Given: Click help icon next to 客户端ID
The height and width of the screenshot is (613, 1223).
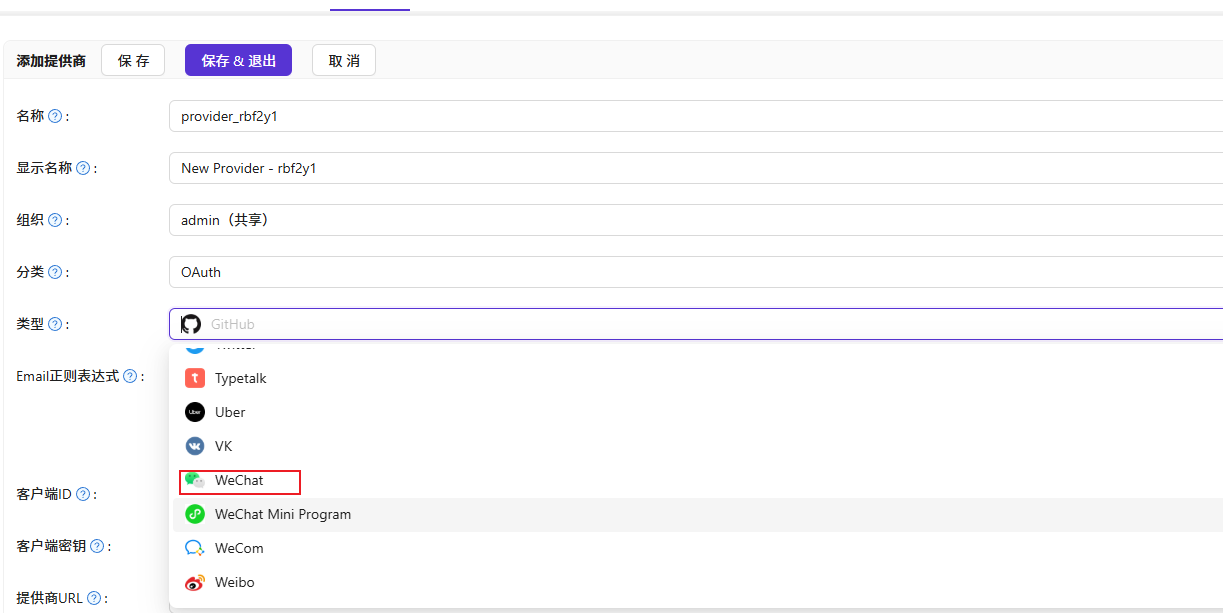Looking at the screenshot, I should click(x=83, y=494).
